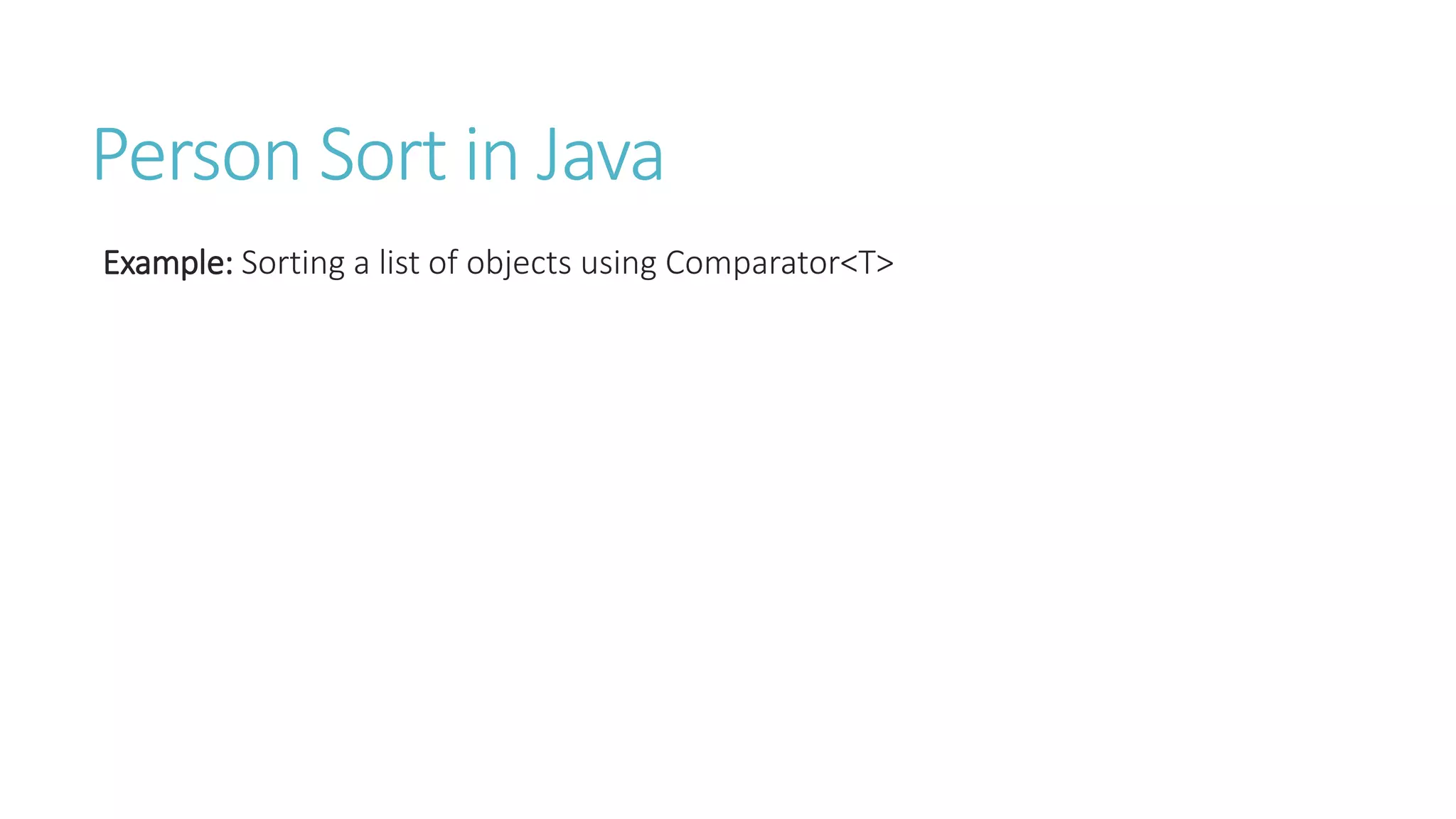Image resolution: width=1456 pixels, height=819 pixels.
Task: Click the bold "Example:" label
Action: tap(168, 263)
